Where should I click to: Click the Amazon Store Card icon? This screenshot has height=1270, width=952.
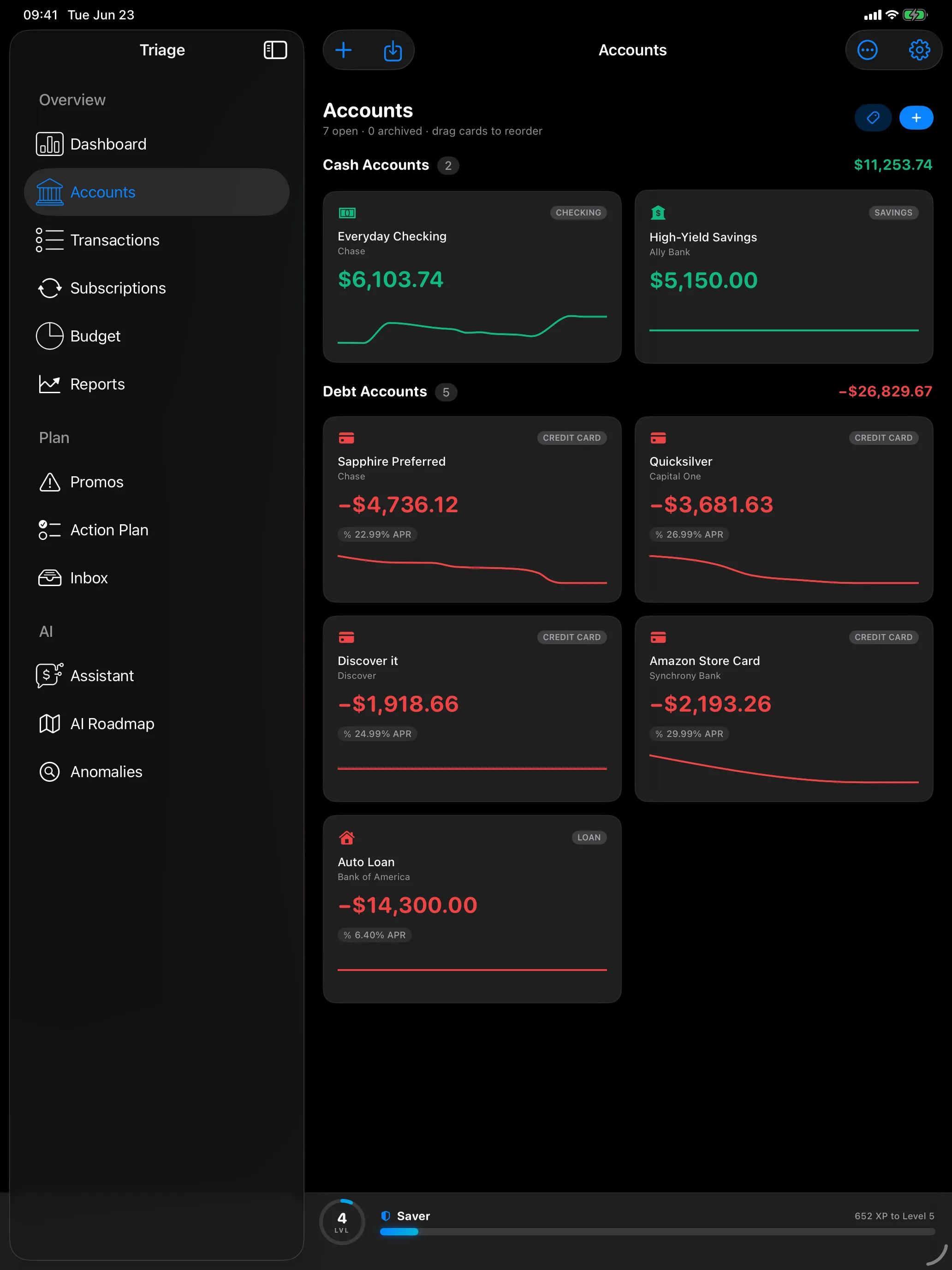[x=658, y=637]
